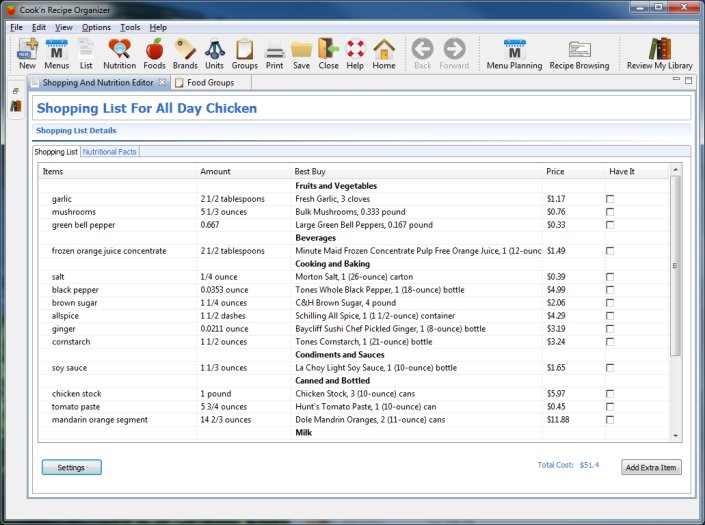Check Have It for brown sugar

click(x=610, y=303)
